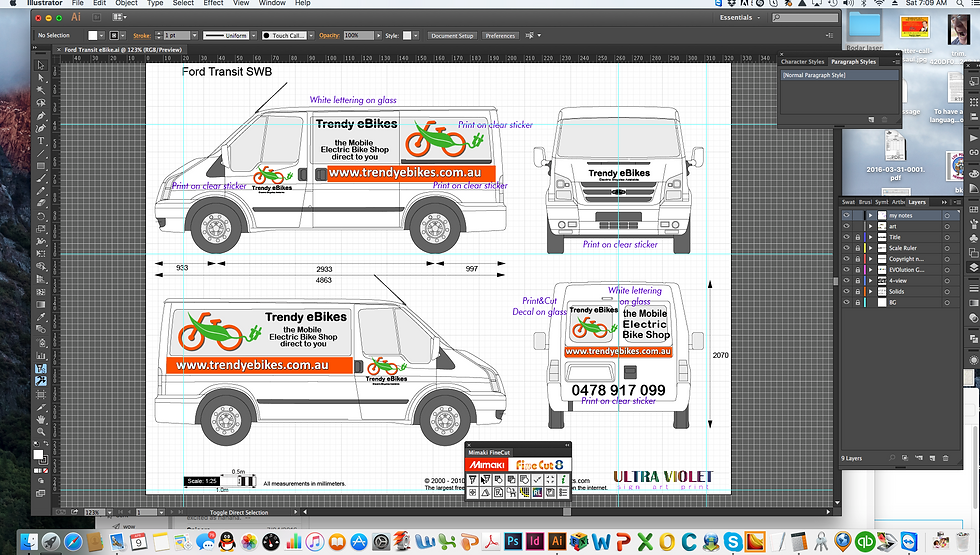980x555 pixels.
Task: Create new layer in Layers panel
Action: coord(932,458)
